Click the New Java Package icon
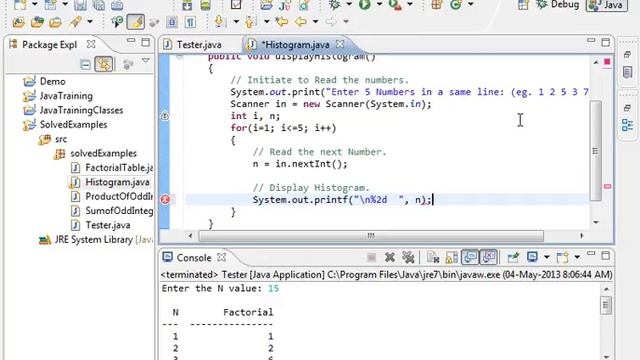This screenshot has height=360, width=640. click(437, 4)
